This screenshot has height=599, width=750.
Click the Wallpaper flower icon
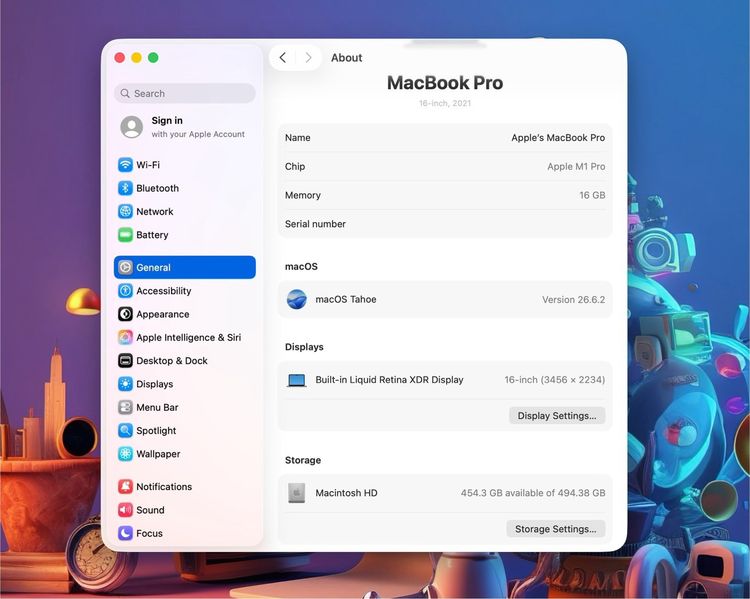(125, 454)
